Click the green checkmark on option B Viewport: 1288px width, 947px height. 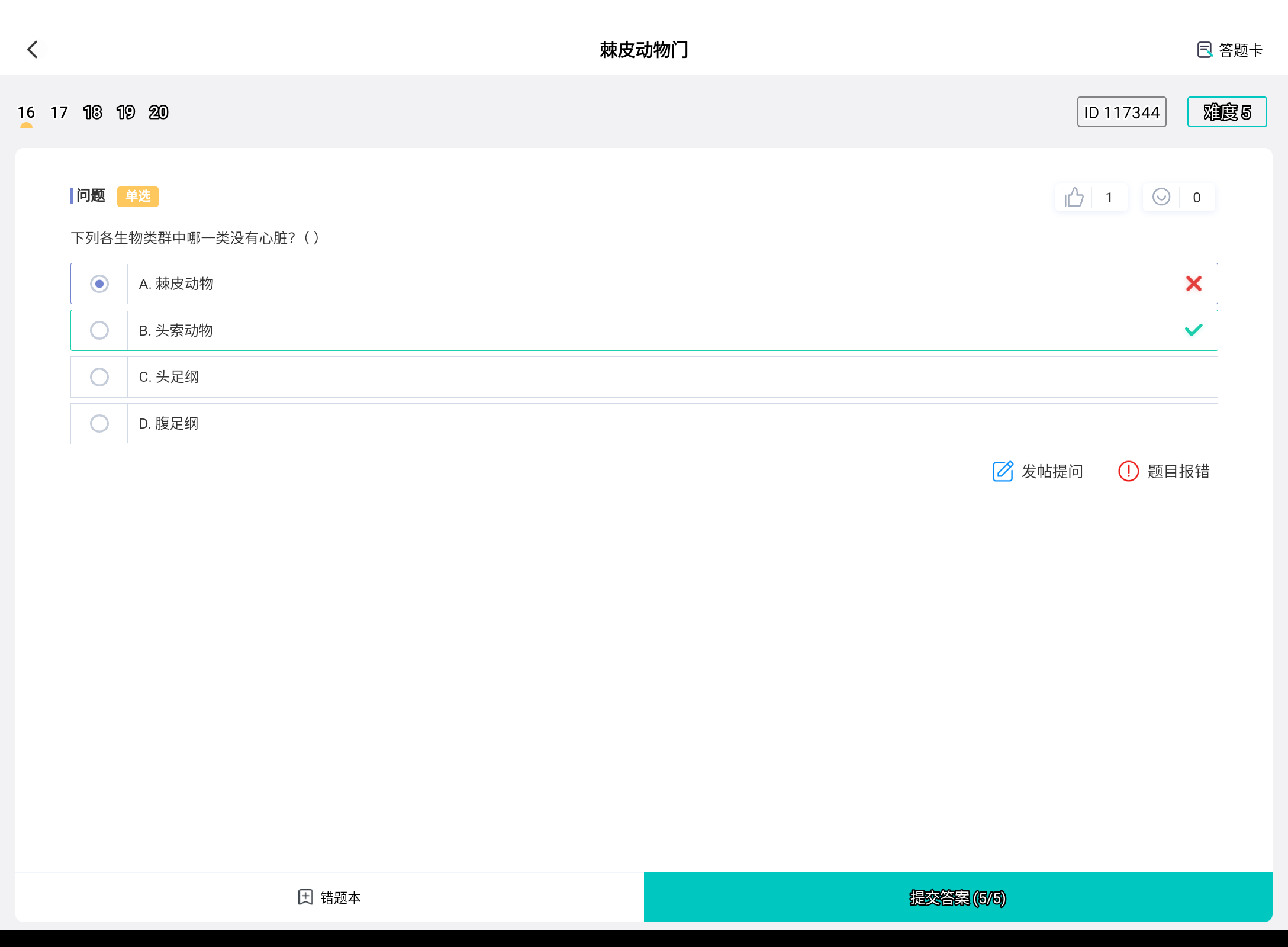coord(1193,330)
